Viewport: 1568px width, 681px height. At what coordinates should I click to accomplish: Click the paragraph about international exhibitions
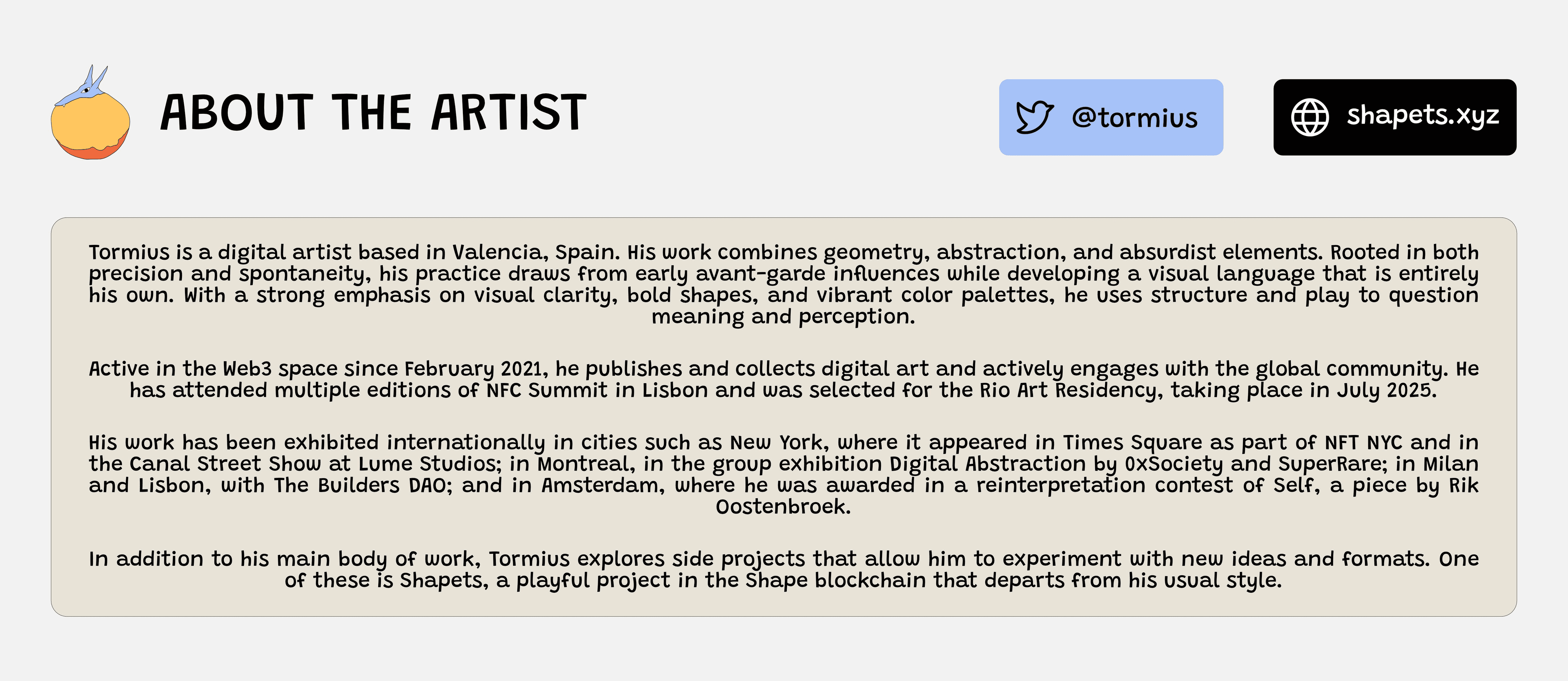(x=783, y=475)
